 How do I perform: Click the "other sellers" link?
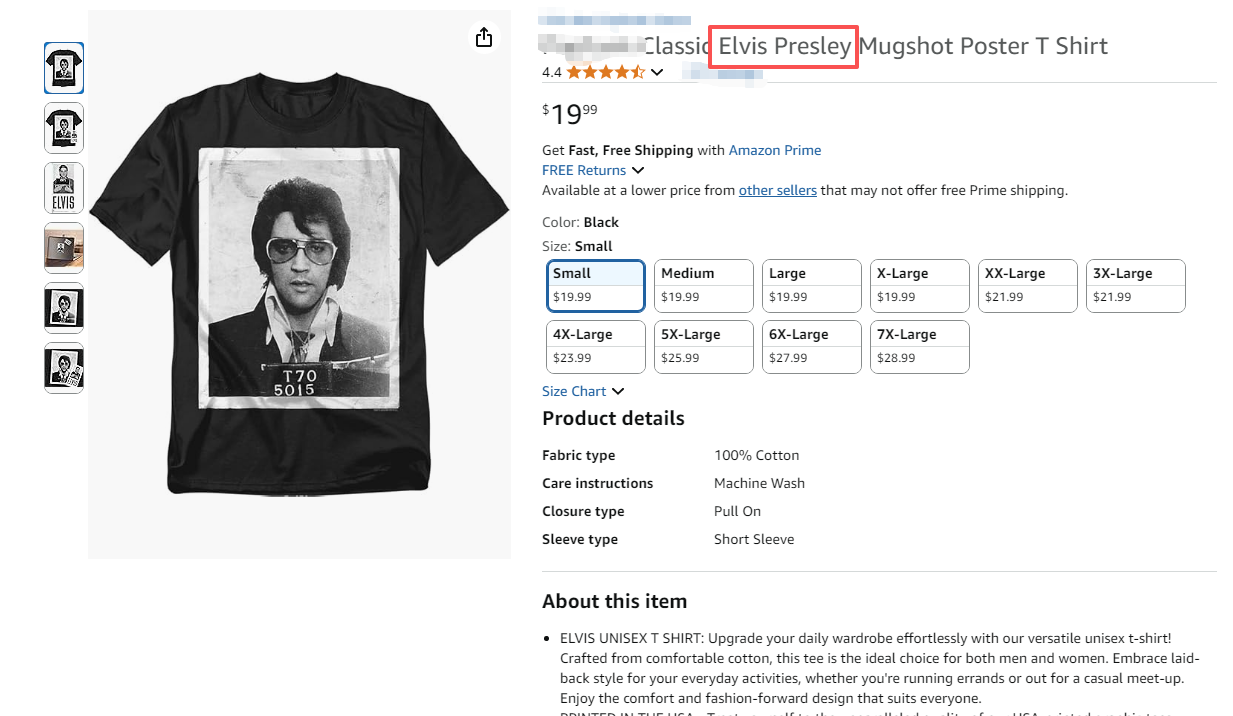[x=778, y=190]
